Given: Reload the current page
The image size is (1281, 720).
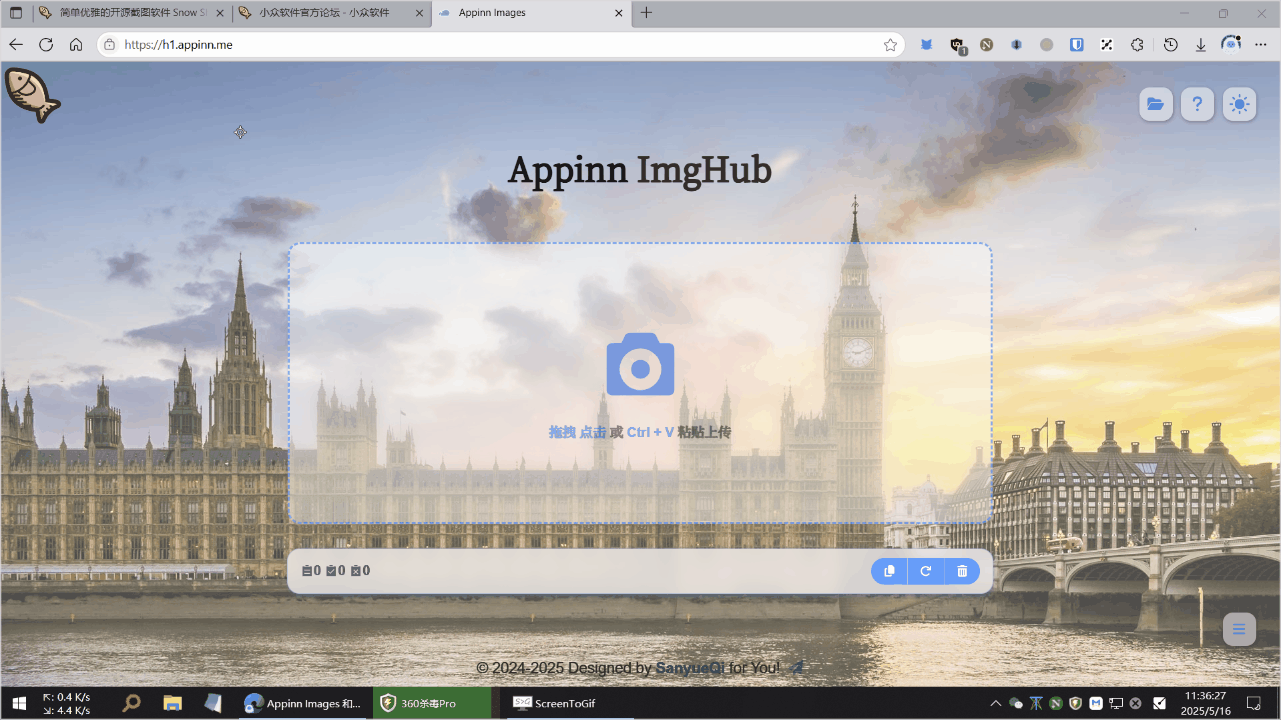Looking at the screenshot, I should (x=46, y=45).
